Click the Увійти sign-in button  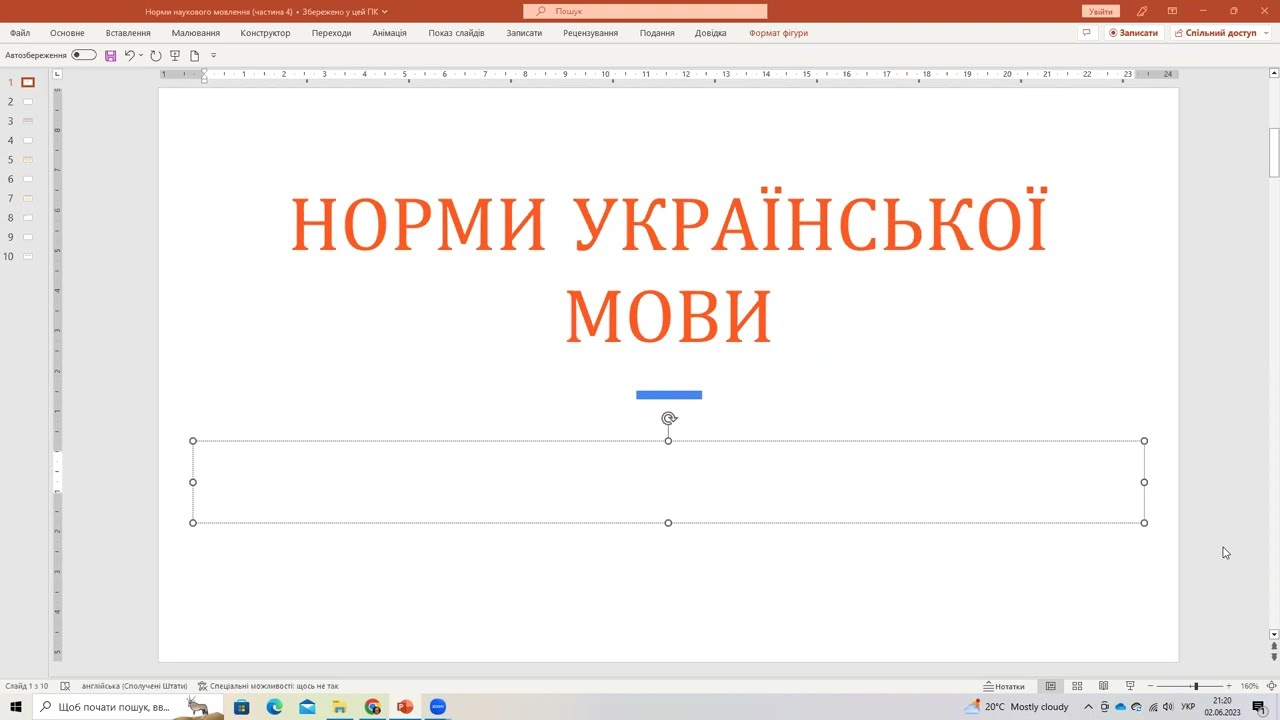pos(1101,12)
